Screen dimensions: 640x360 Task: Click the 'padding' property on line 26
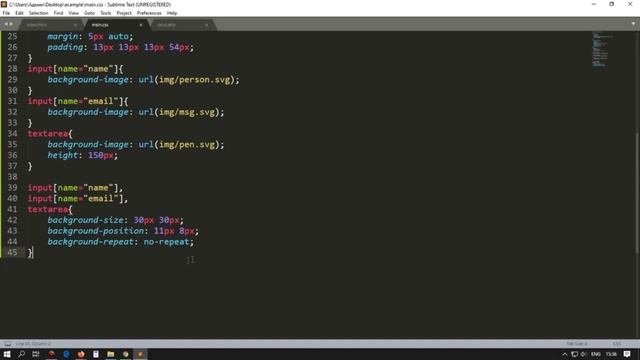point(65,47)
